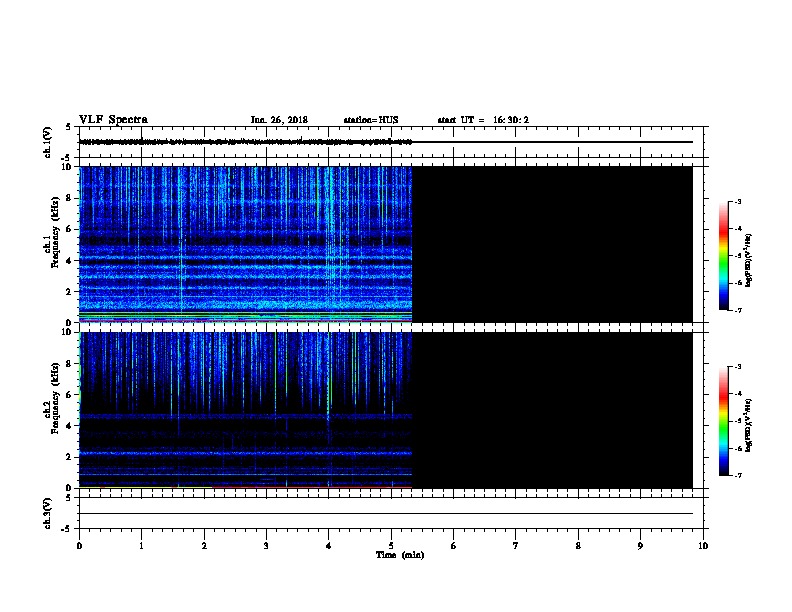Click the time axis tick label "3"
This screenshot has height=612, width=792.
coord(266,545)
